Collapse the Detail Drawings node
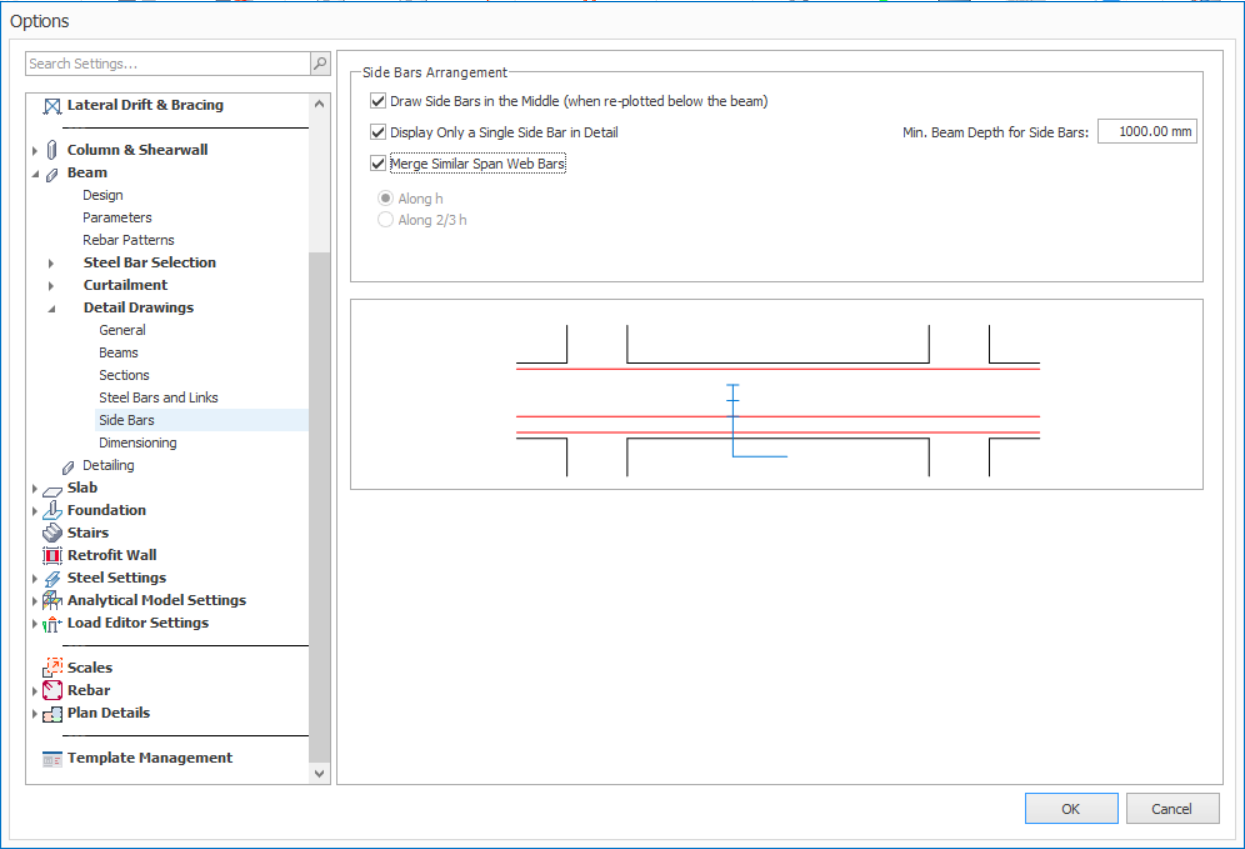The width and height of the screenshot is (1245, 849). (x=52, y=308)
